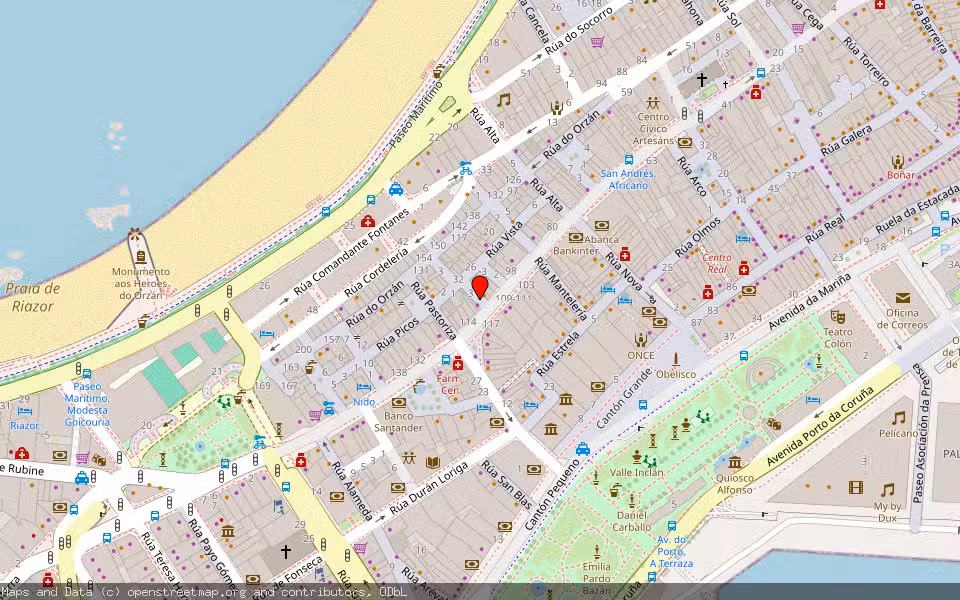Image resolution: width=960 pixels, height=600 pixels.
Task: Click the My by Dux music note icon
Action: click(887, 490)
